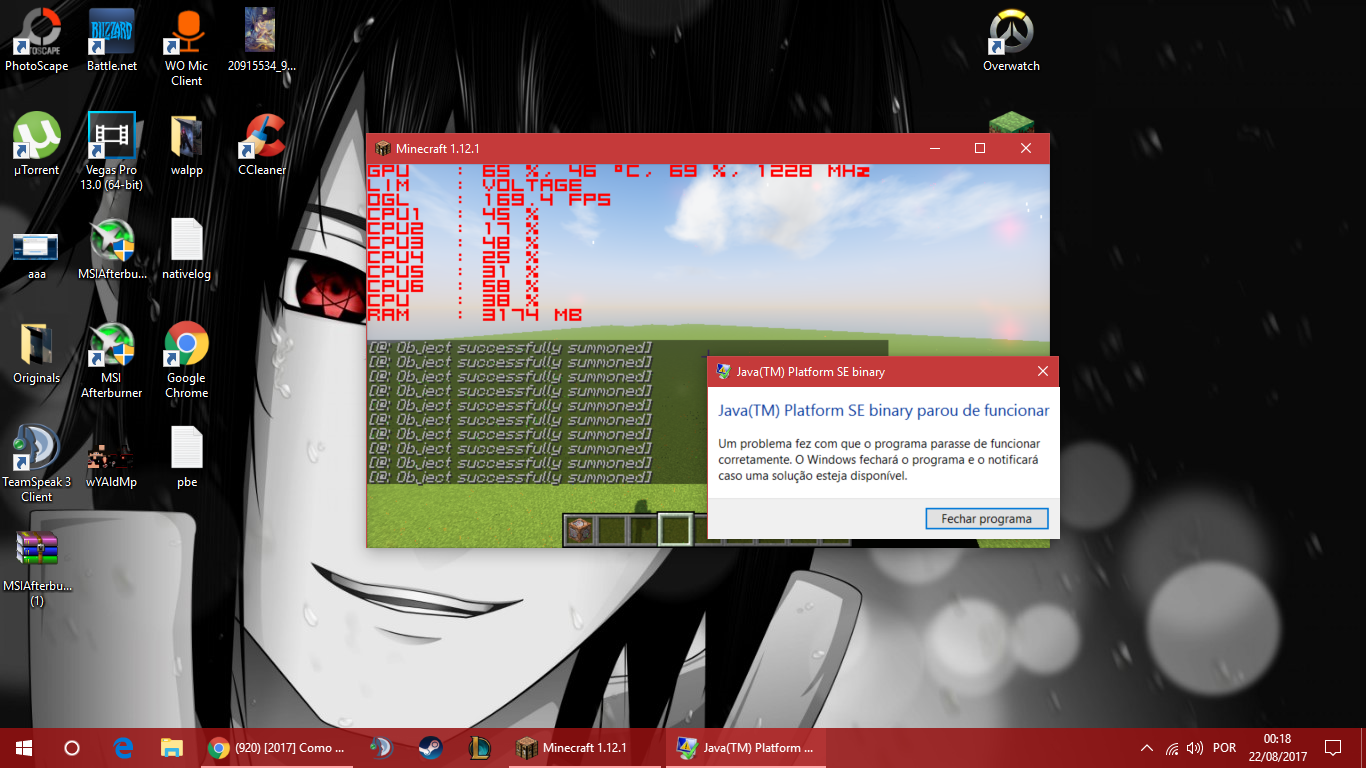This screenshot has height=768, width=1366.
Task: Close the Java(TM) Platform SE binary dialog
Action: [1043, 371]
